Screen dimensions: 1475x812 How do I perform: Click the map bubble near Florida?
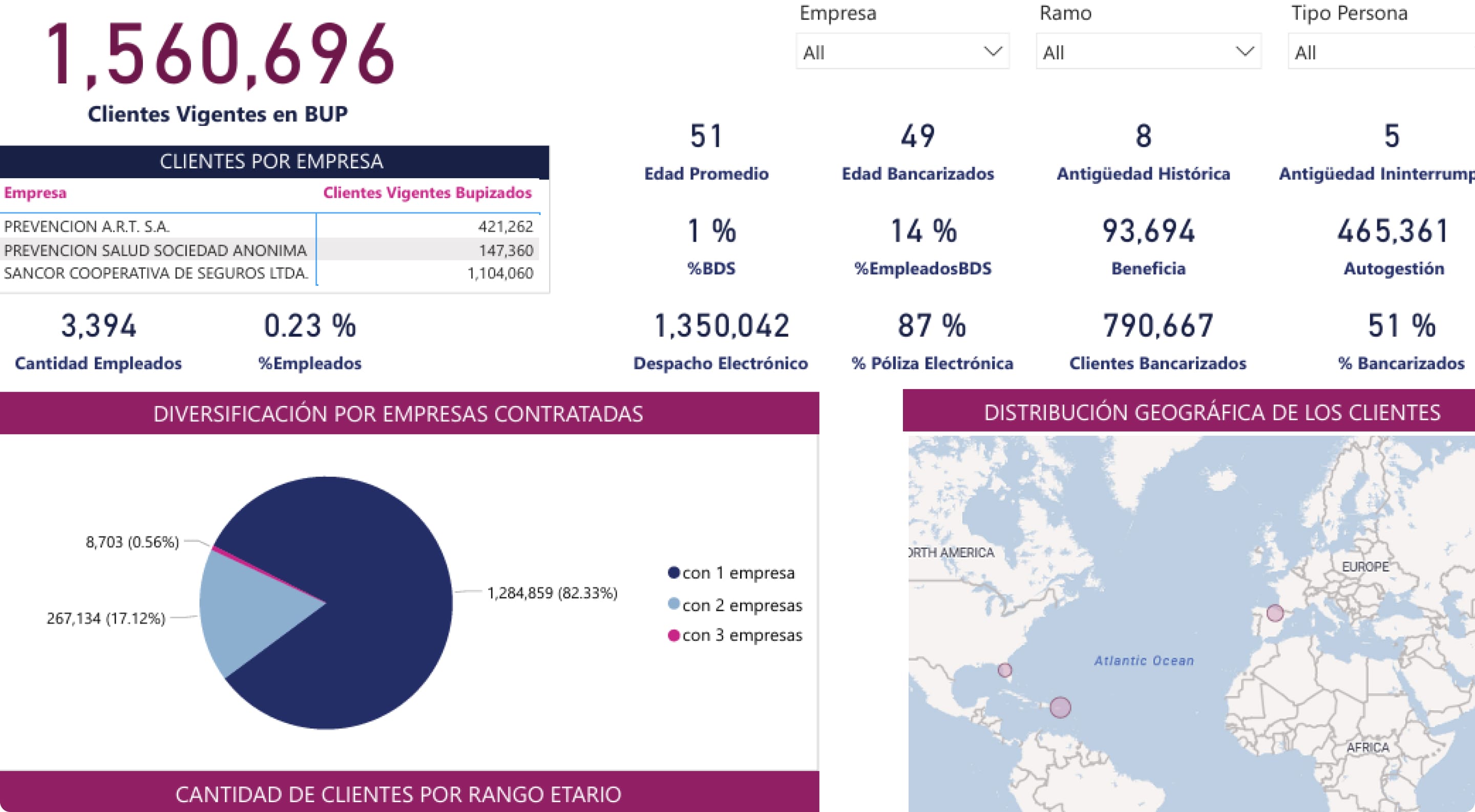[1004, 670]
